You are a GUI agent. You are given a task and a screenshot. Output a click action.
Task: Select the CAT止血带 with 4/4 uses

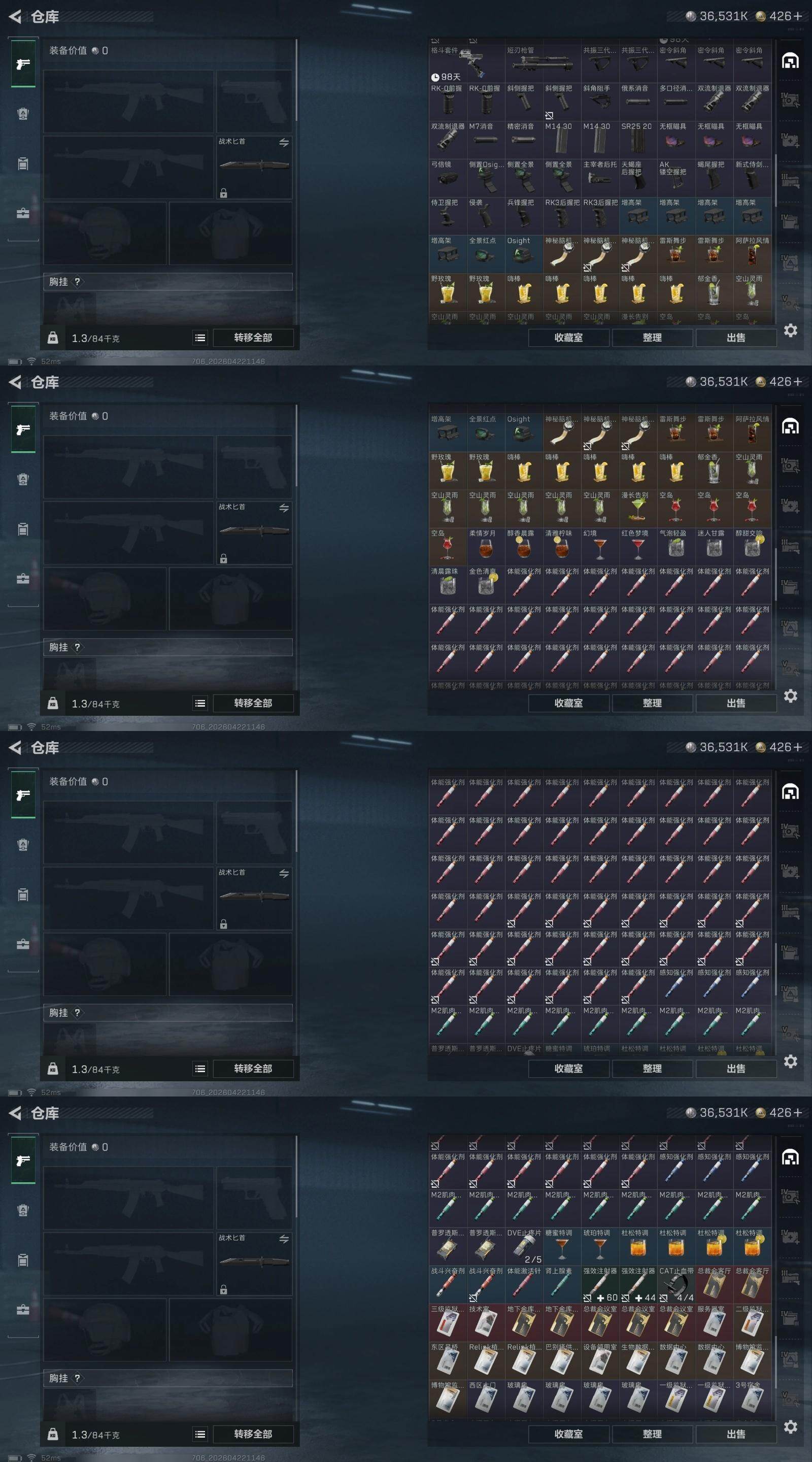(x=676, y=1284)
